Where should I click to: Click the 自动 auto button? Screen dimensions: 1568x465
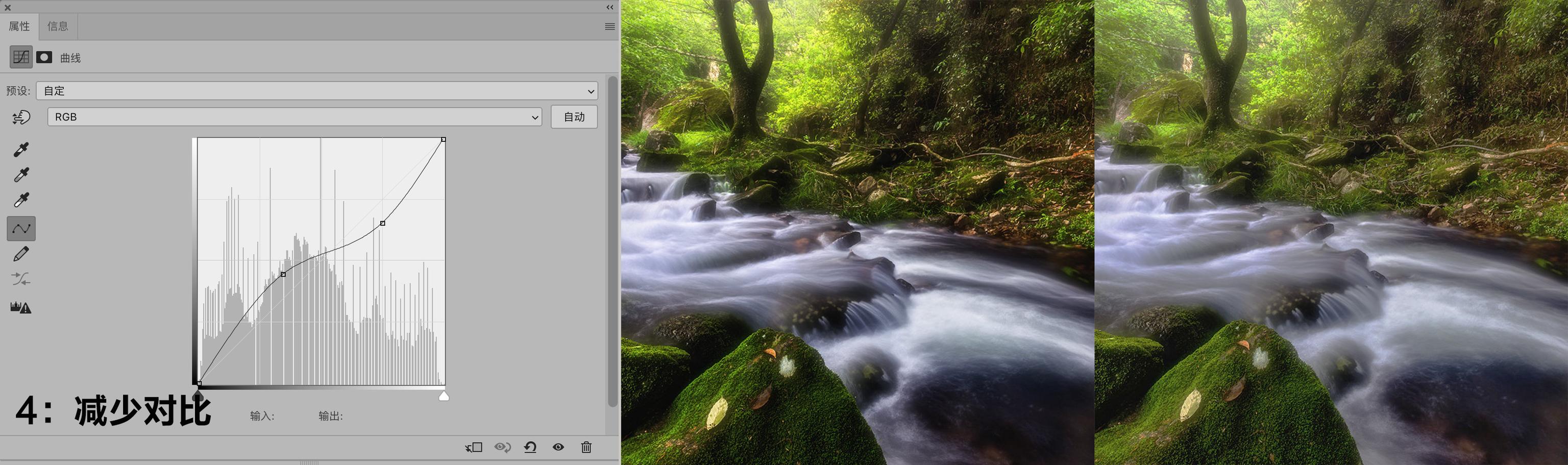tap(574, 117)
